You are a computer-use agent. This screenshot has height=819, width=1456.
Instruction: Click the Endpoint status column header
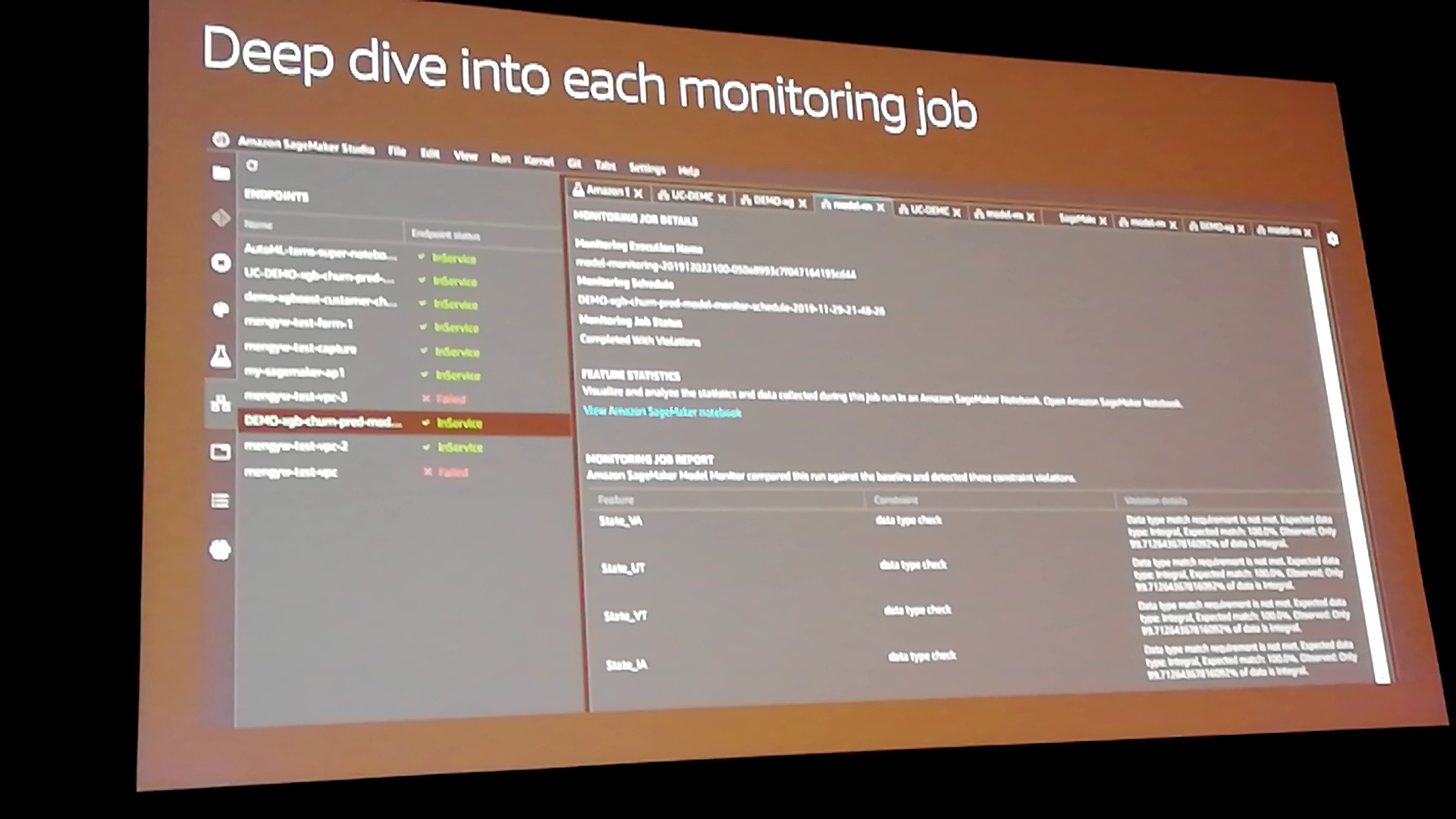click(x=446, y=234)
